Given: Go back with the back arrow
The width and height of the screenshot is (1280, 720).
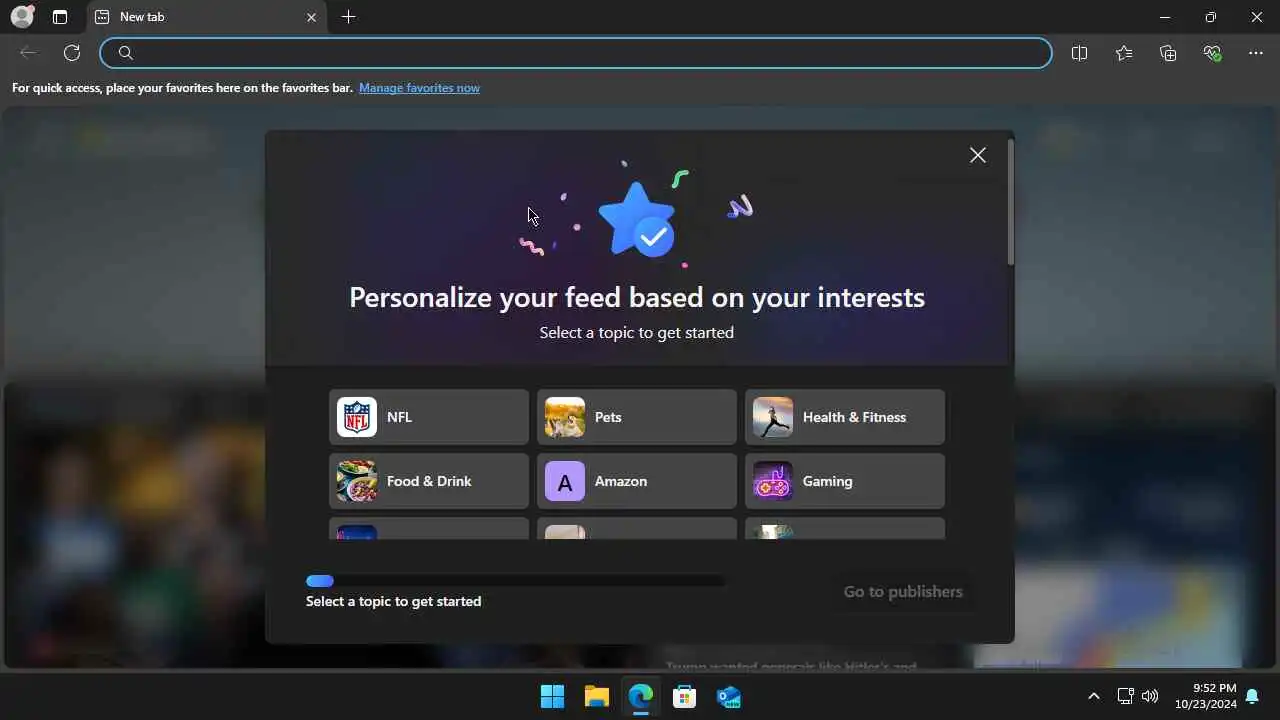Looking at the screenshot, I should (28, 53).
